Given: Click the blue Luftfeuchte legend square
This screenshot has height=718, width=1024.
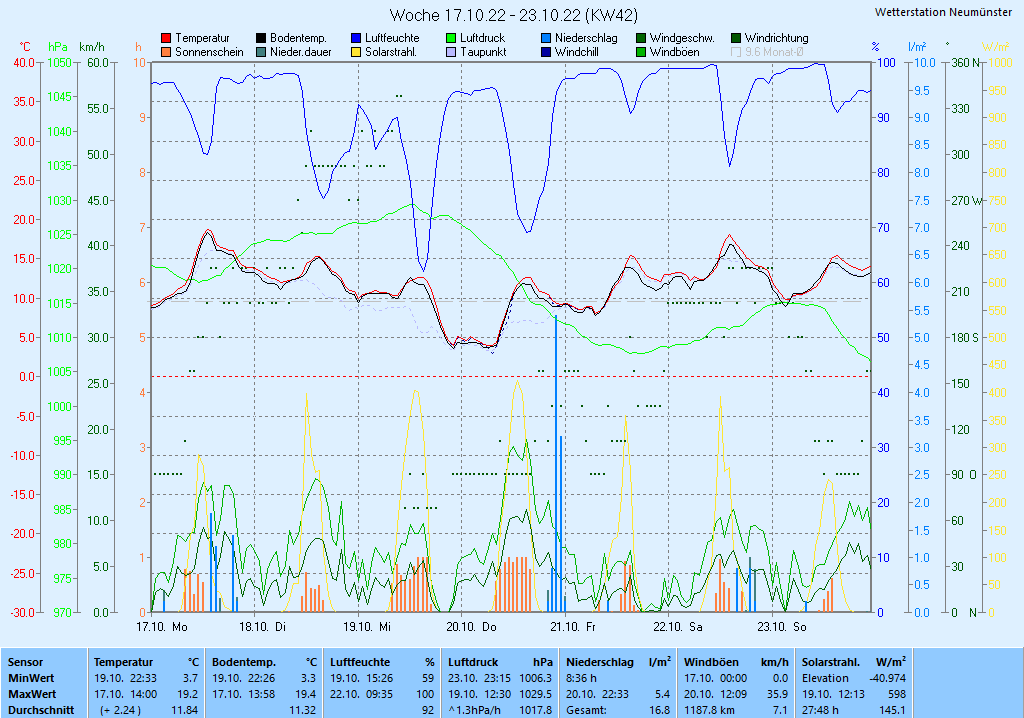Looking at the screenshot, I should [356, 38].
